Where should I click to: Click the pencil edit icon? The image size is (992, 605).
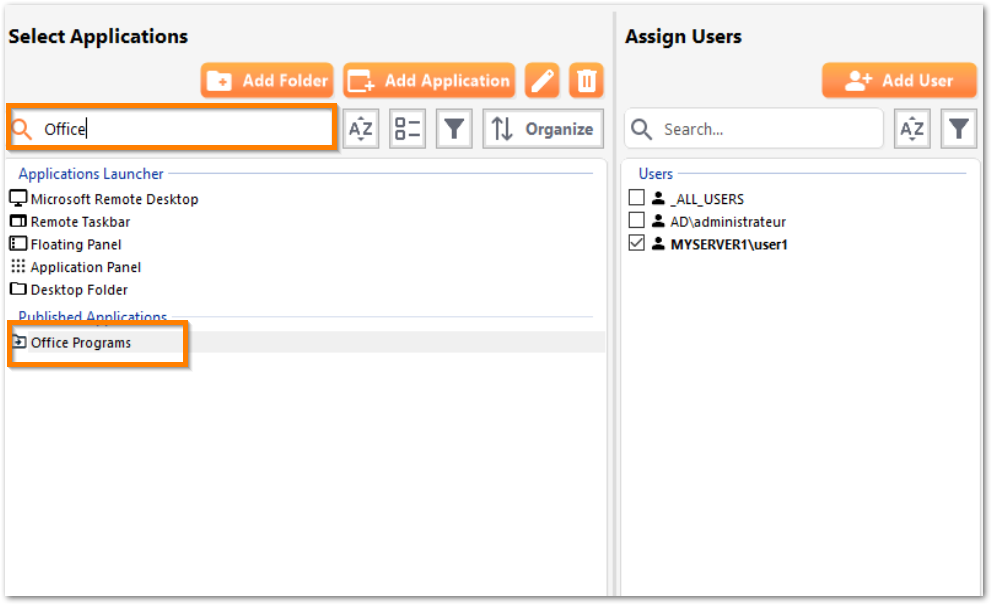[x=541, y=80]
